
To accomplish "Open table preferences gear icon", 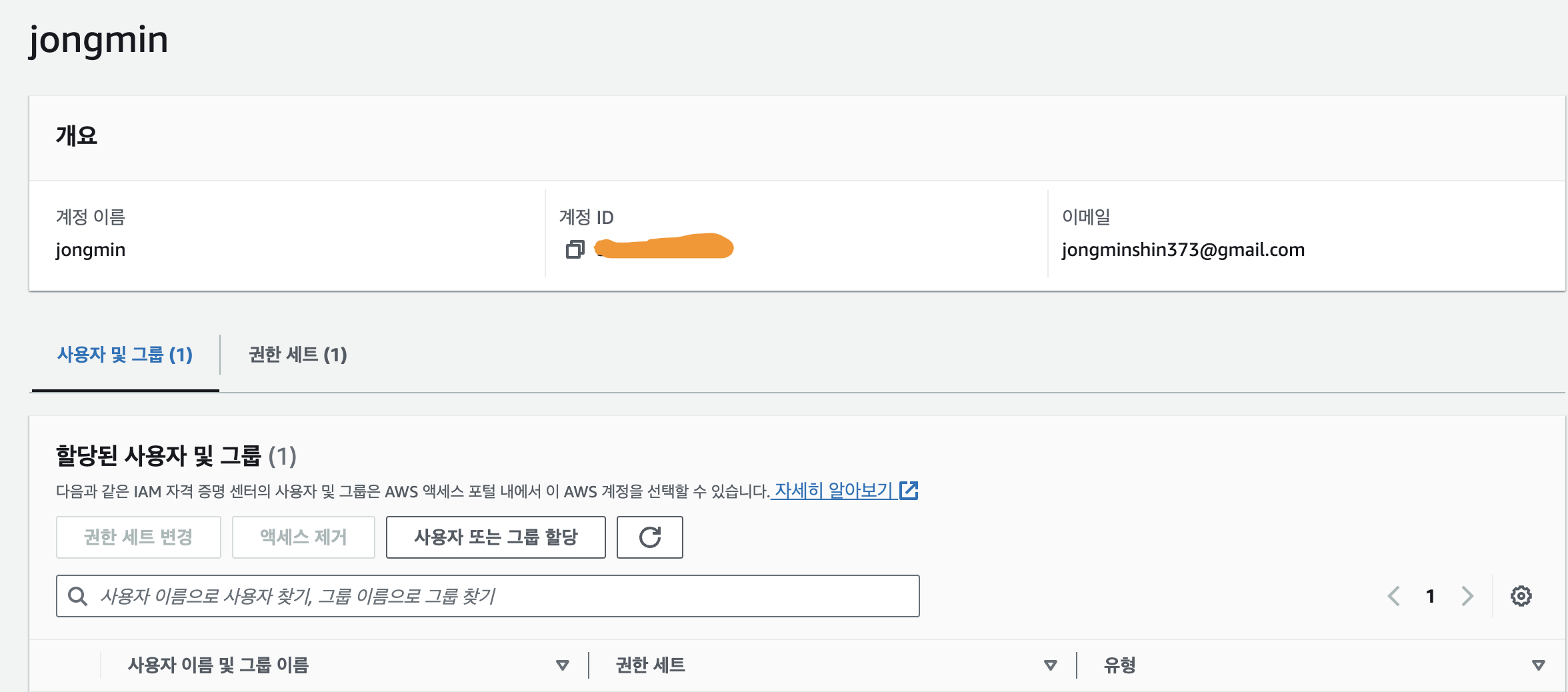I will coord(1521,596).
